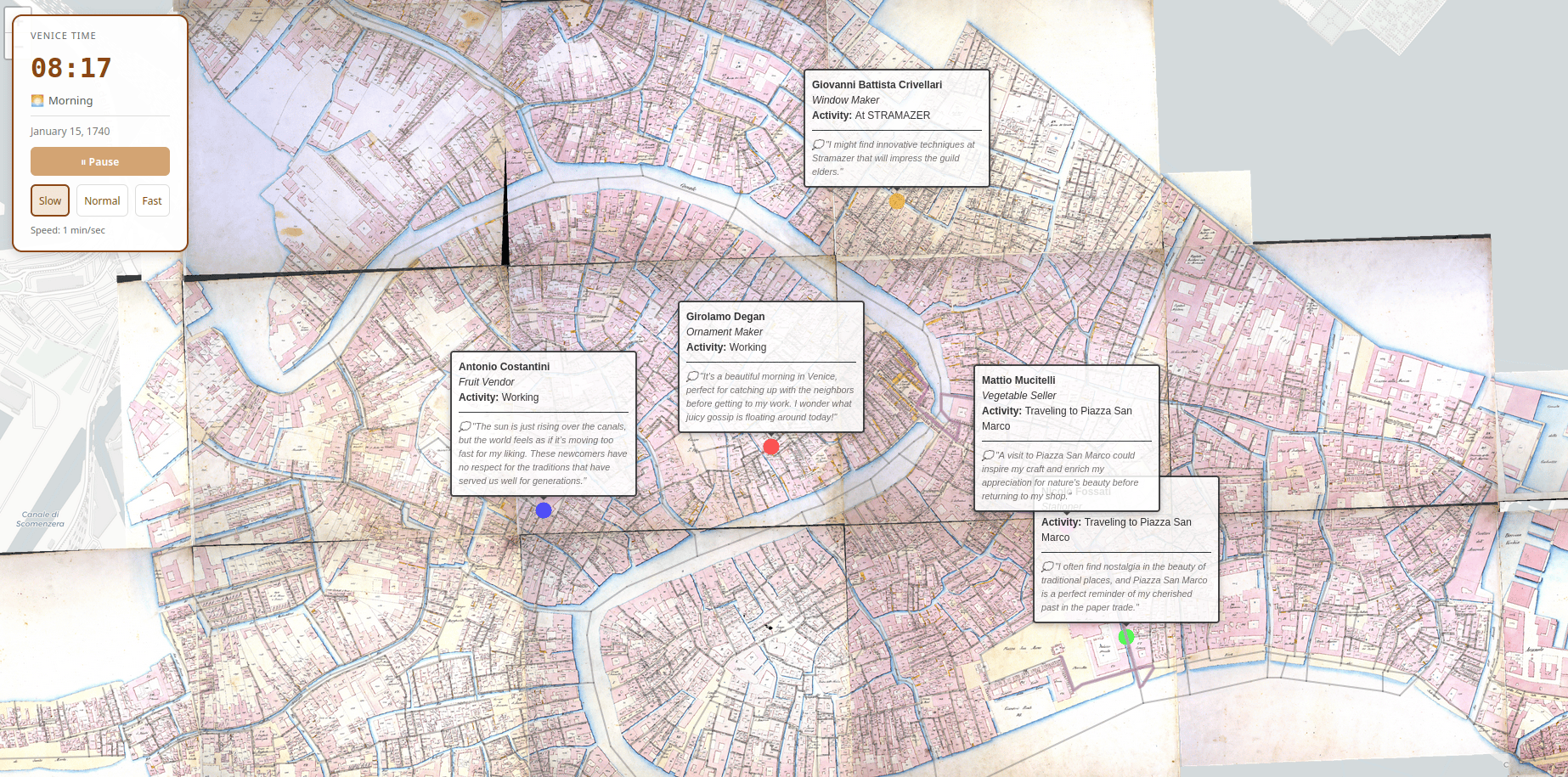Click the speech bubble icon in Mucitelli's popup
This screenshot has width=1568, height=777.
click(988, 455)
